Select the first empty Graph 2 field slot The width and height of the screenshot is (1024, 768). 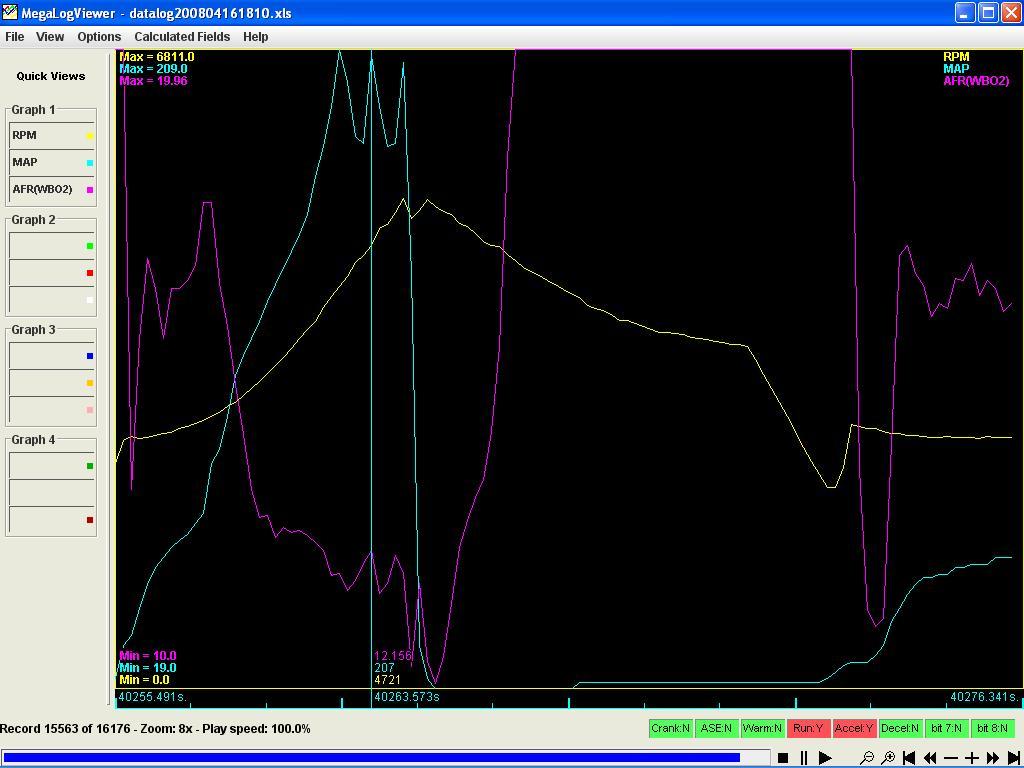(51, 245)
